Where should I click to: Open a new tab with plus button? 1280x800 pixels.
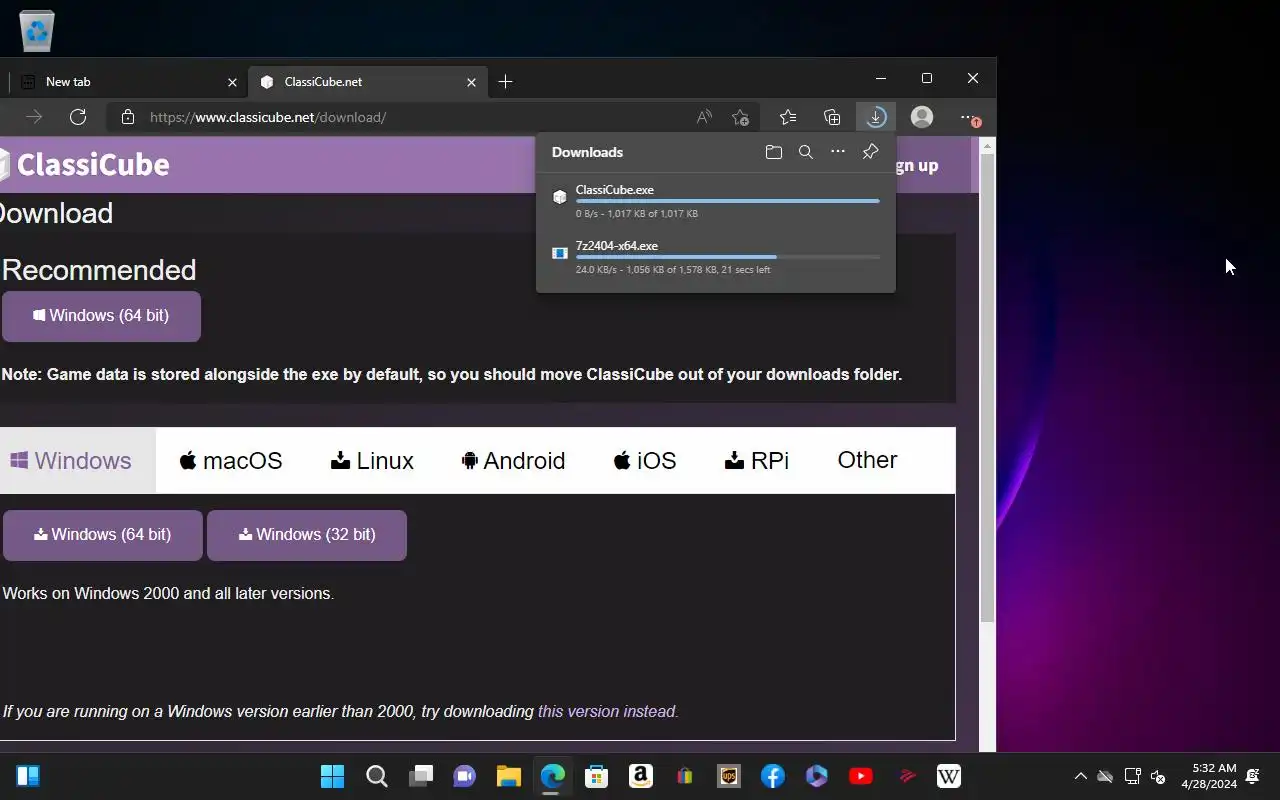[x=505, y=82]
